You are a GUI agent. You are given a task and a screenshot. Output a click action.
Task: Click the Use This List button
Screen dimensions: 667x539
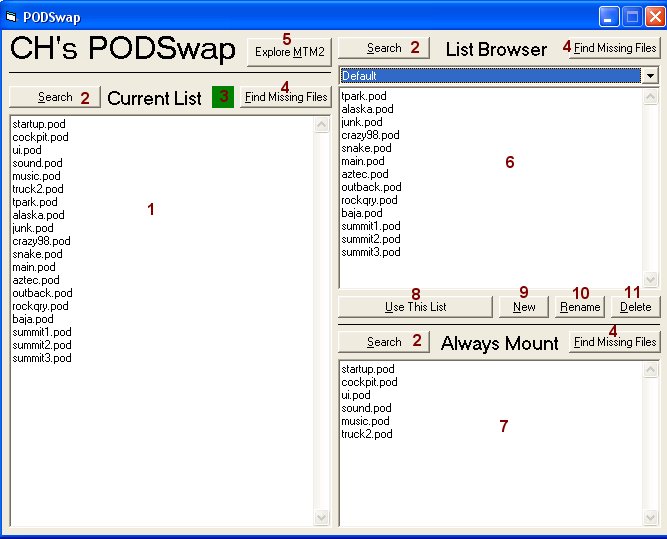(x=416, y=307)
